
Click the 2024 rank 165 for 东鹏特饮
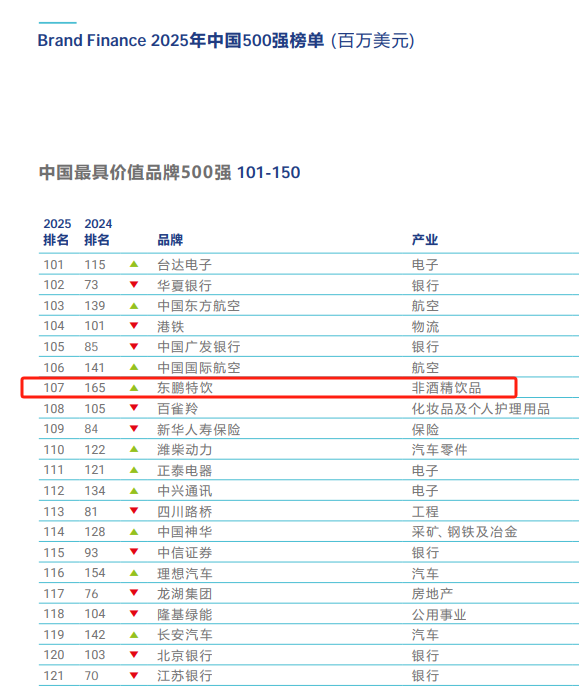coord(95,388)
